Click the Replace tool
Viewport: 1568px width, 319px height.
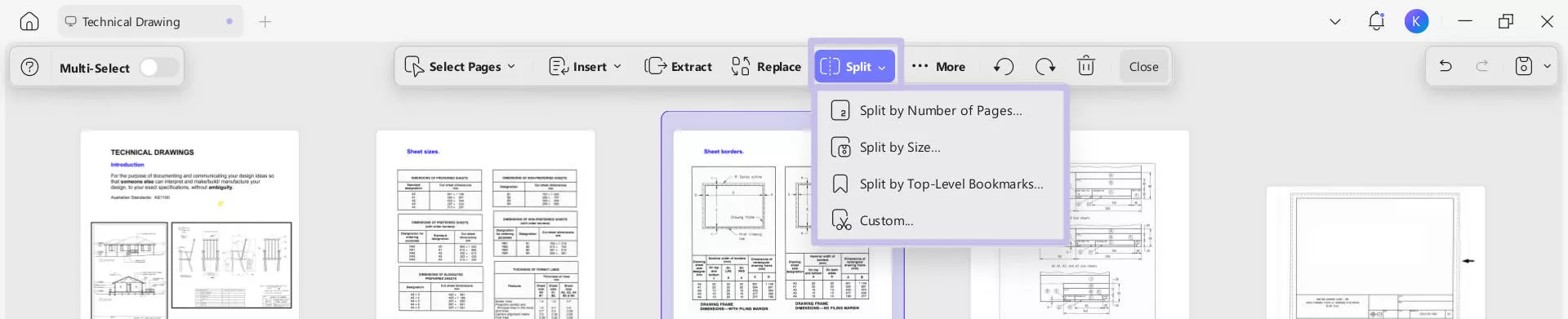pos(766,67)
